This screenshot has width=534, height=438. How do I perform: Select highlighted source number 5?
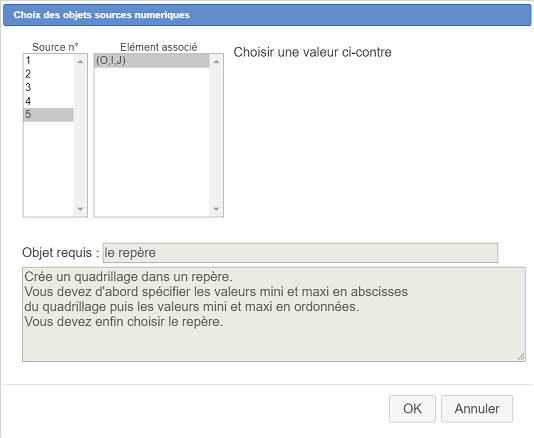click(x=48, y=114)
